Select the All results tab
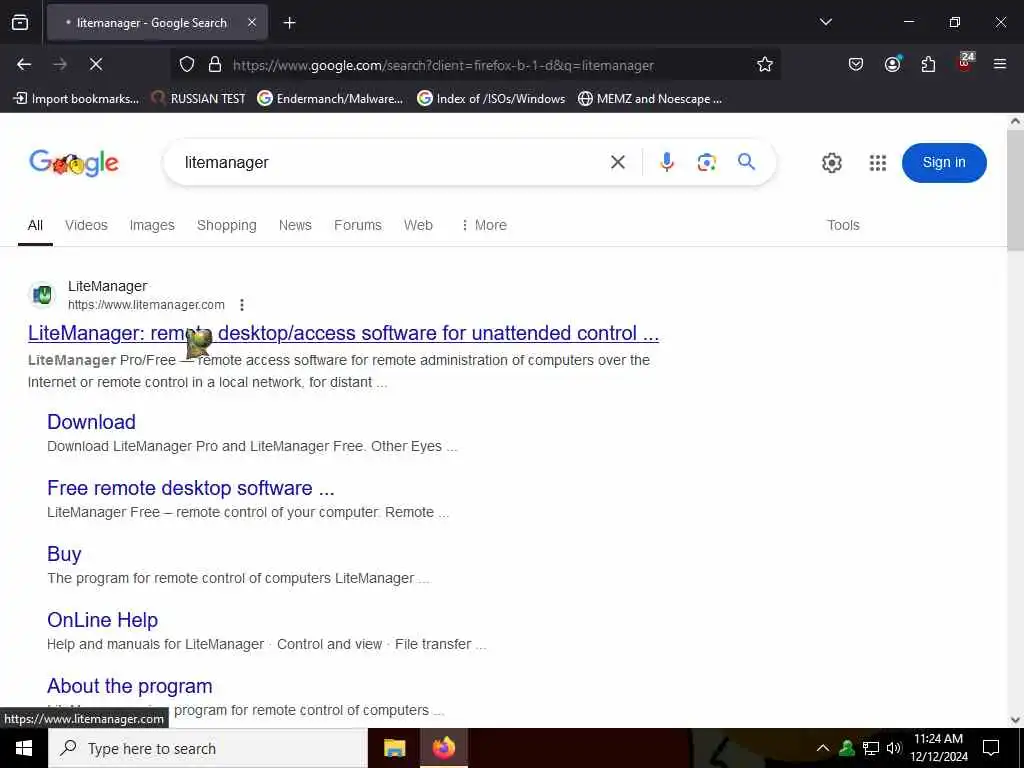 point(35,225)
